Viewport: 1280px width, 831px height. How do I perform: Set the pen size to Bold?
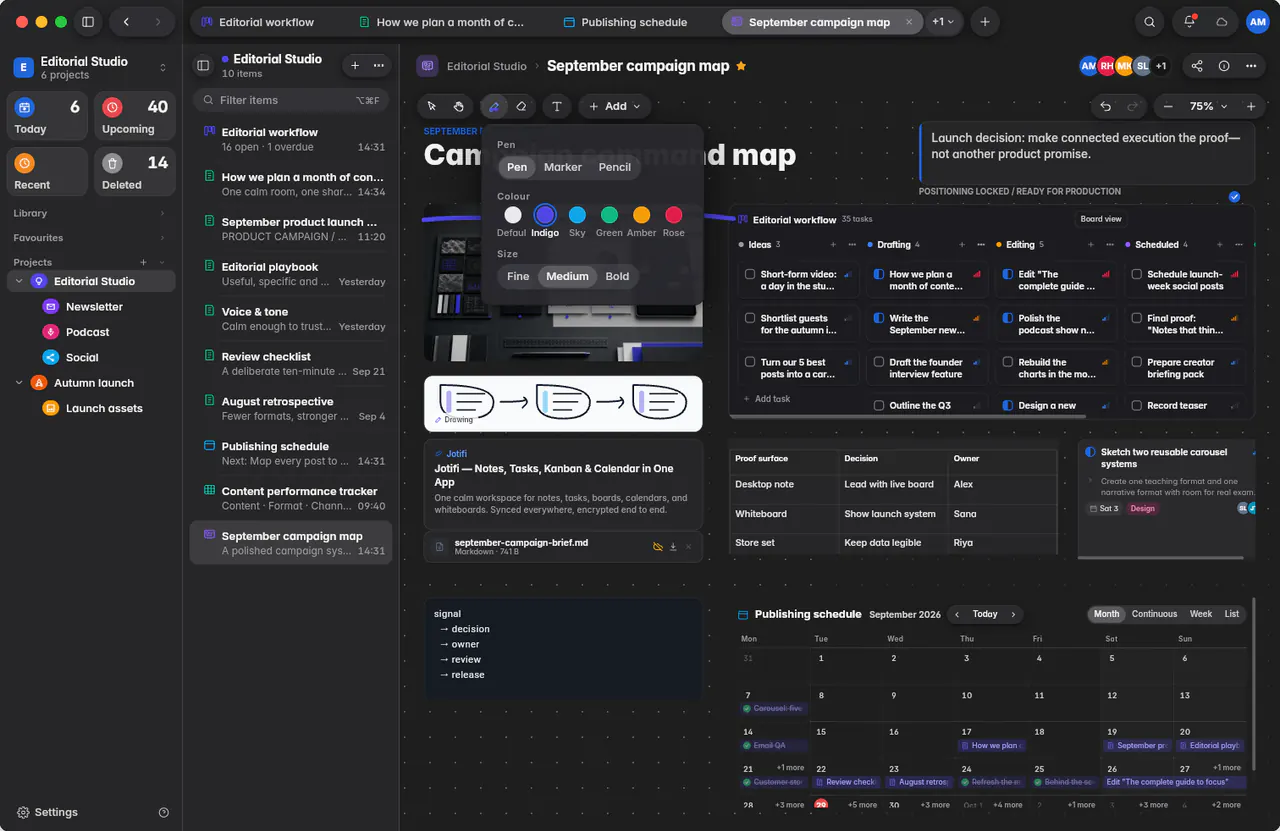[618, 276]
